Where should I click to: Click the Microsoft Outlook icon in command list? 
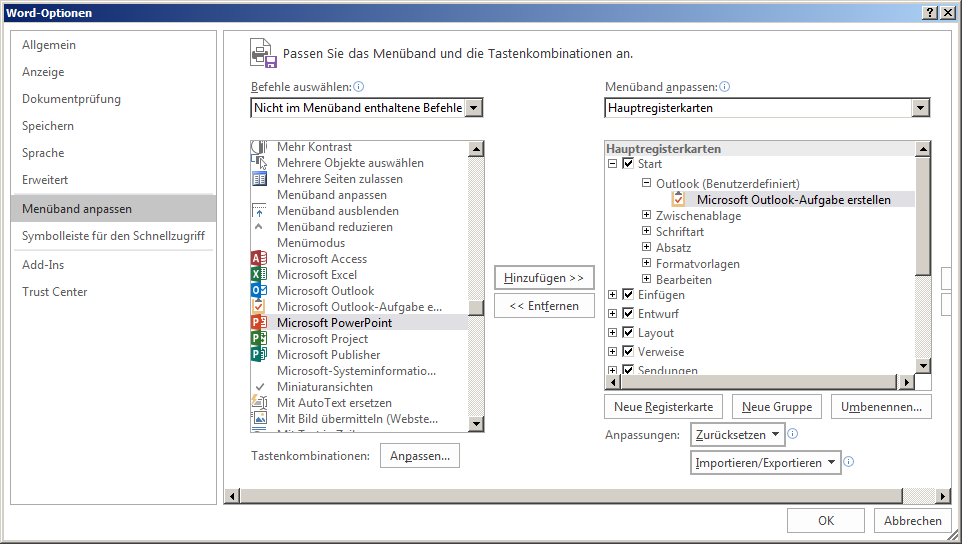click(x=260, y=291)
